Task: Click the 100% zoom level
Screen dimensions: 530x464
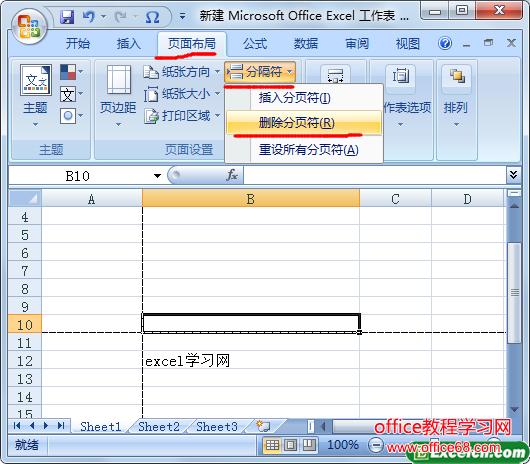Action: [x=342, y=445]
